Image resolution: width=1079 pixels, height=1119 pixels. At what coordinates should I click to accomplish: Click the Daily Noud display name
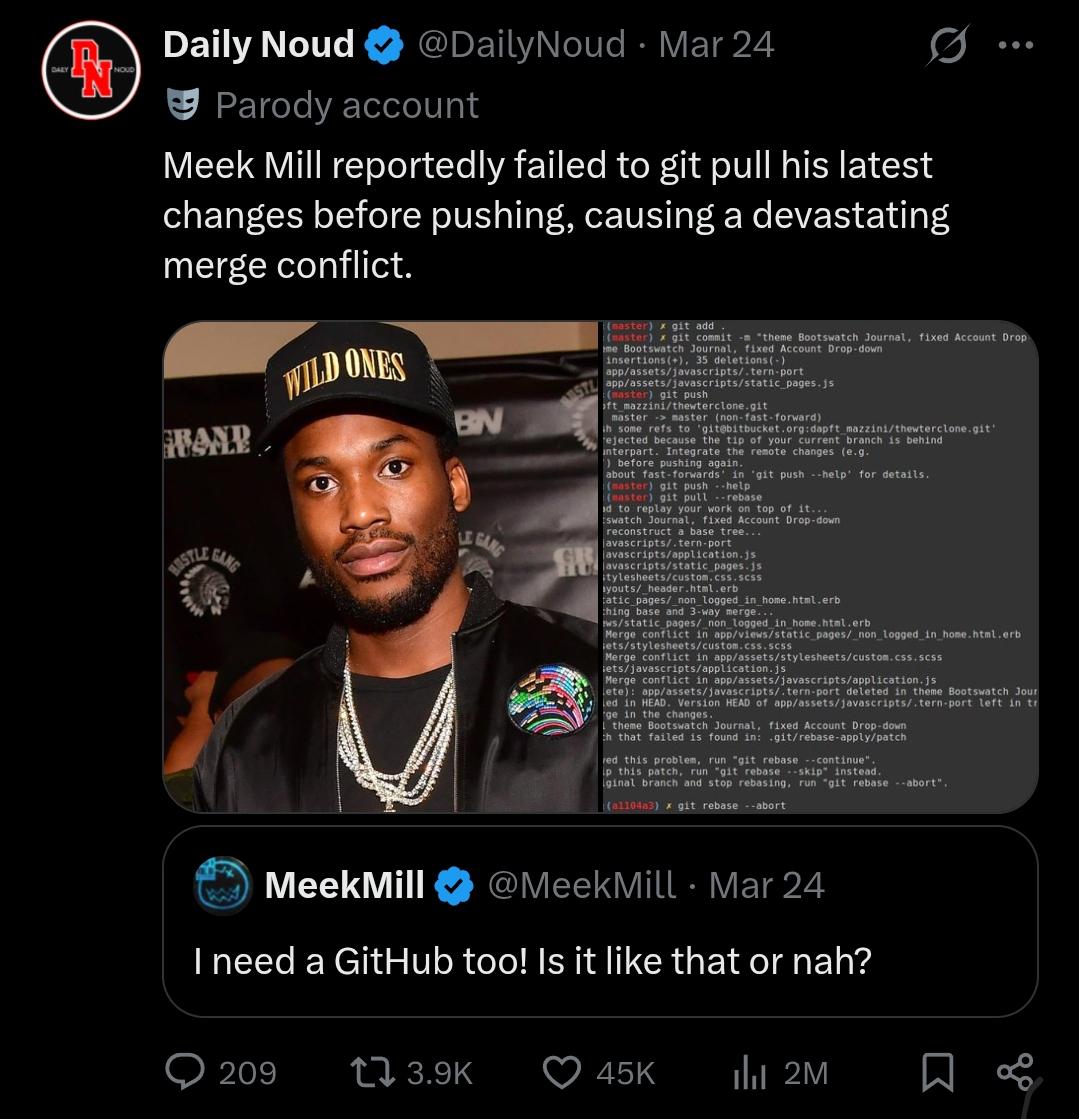[258, 43]
